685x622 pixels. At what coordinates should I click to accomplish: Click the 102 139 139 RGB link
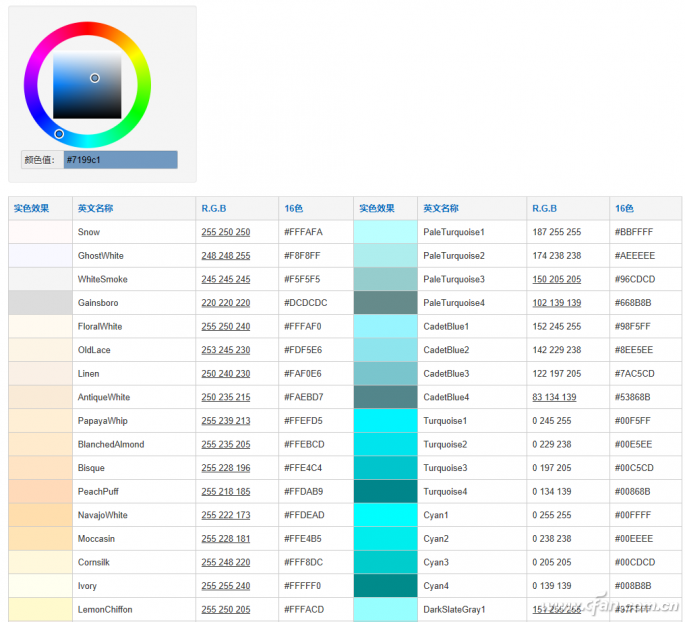point(556,303)
